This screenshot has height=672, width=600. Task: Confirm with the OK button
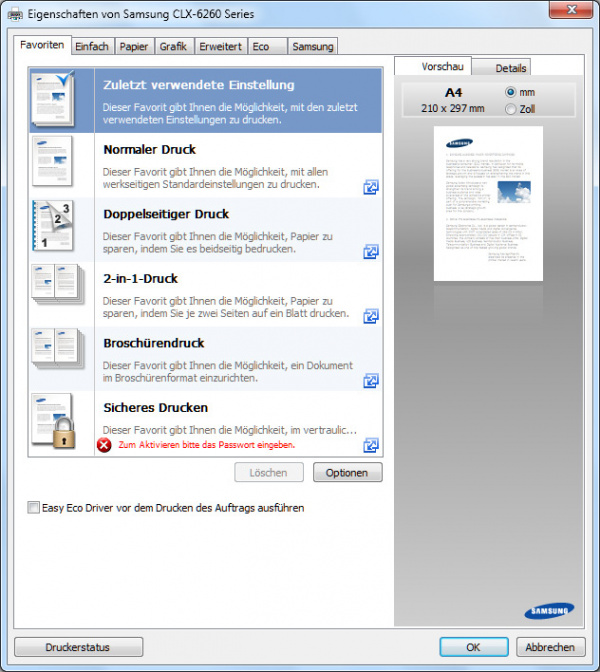[x=474, y=647]
